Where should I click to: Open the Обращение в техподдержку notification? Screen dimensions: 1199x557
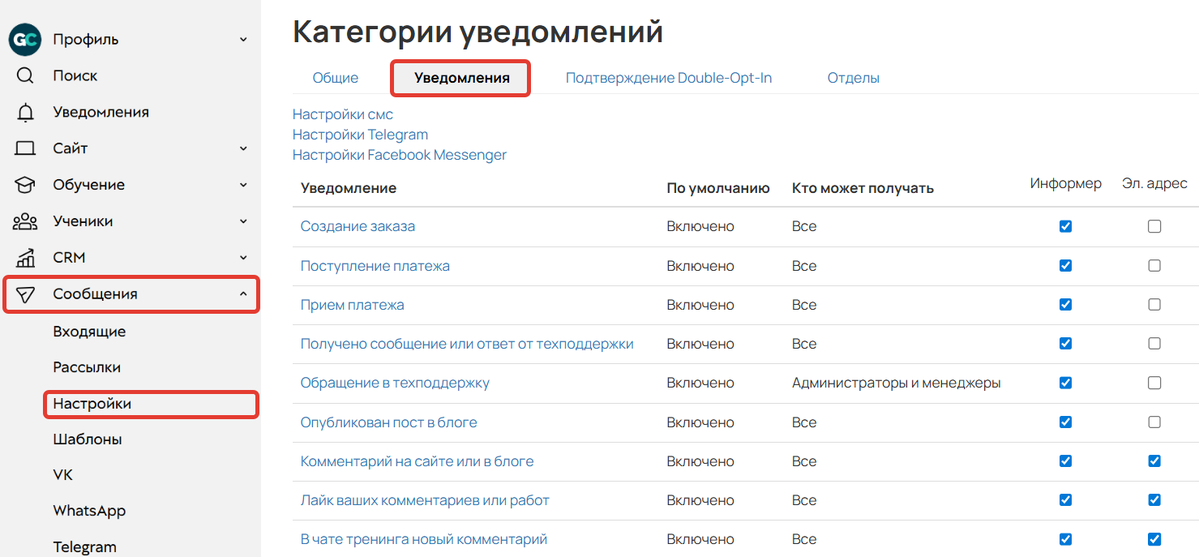click(x=395, y=383)
